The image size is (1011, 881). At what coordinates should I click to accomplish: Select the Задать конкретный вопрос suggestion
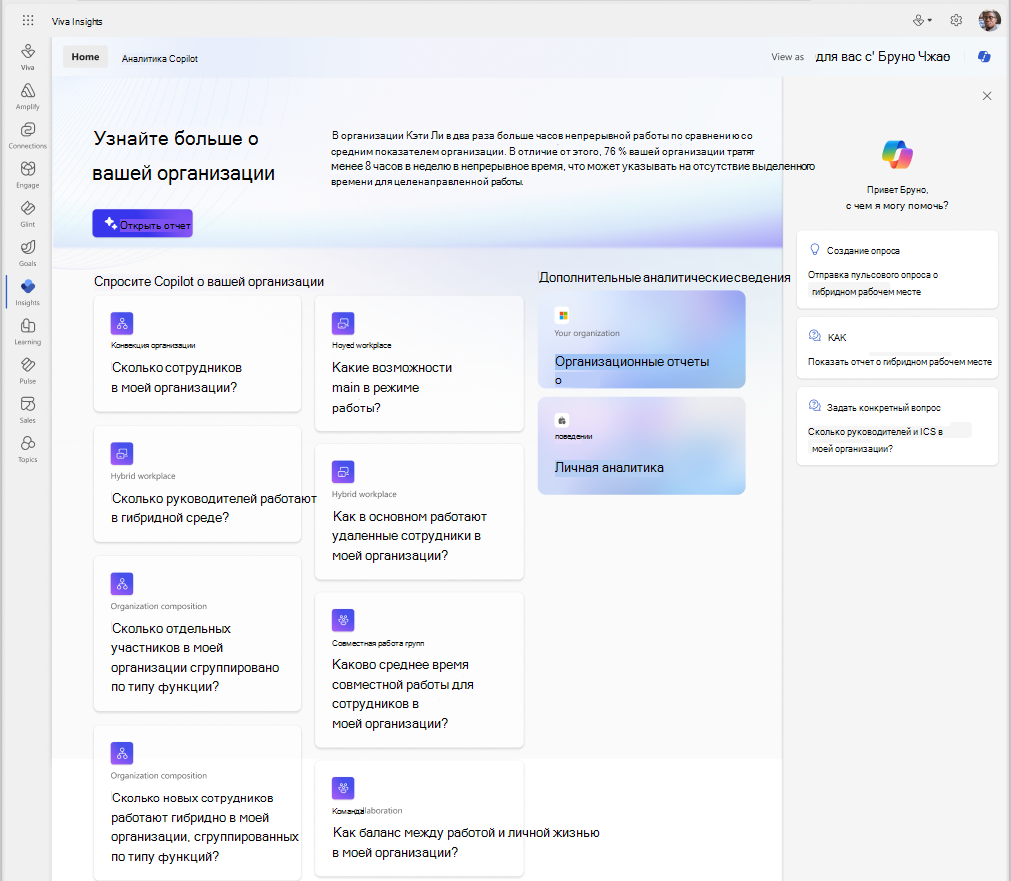897,426
